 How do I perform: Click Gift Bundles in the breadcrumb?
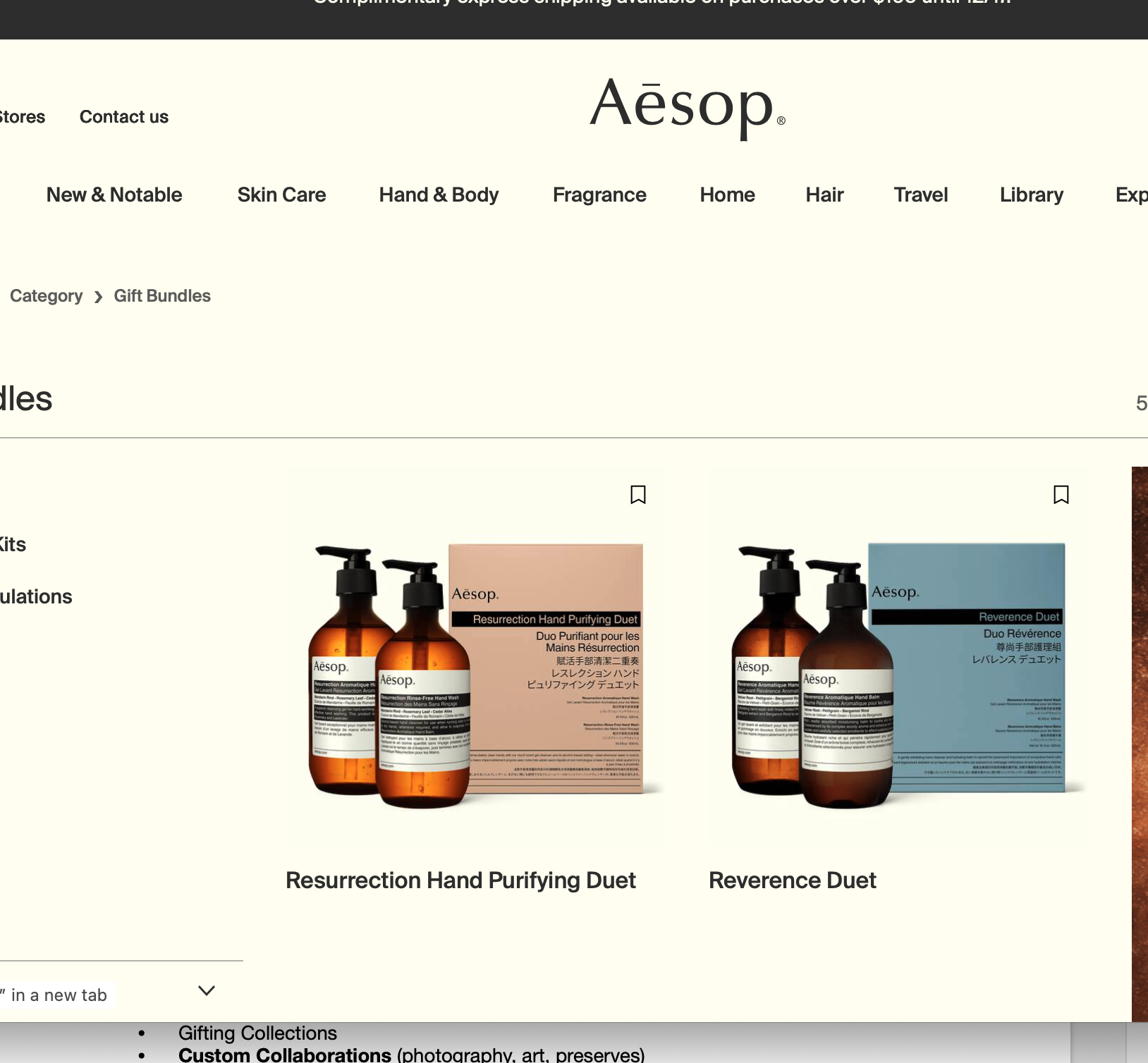click(161, 297)
